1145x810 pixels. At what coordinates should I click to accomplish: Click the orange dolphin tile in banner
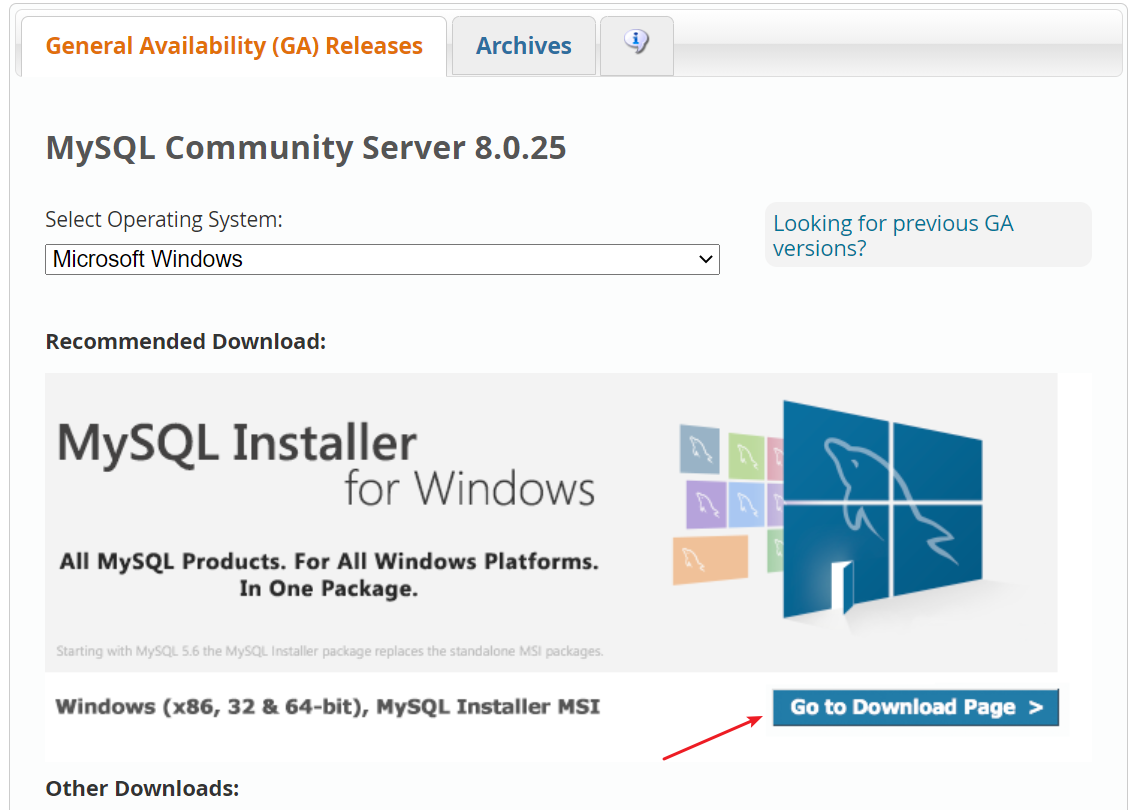pyautogui.click(x=711, y=558)
